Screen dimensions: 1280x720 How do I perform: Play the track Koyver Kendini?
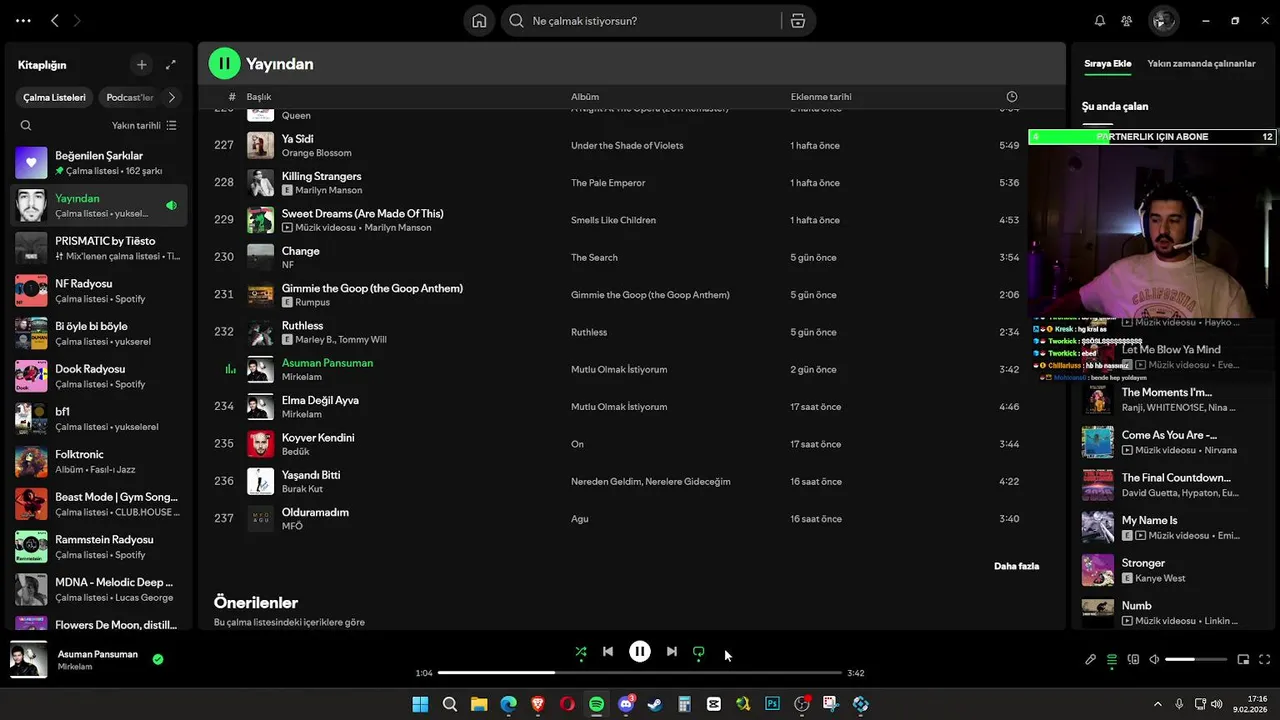pyautogui.click(x=318, y=437)
